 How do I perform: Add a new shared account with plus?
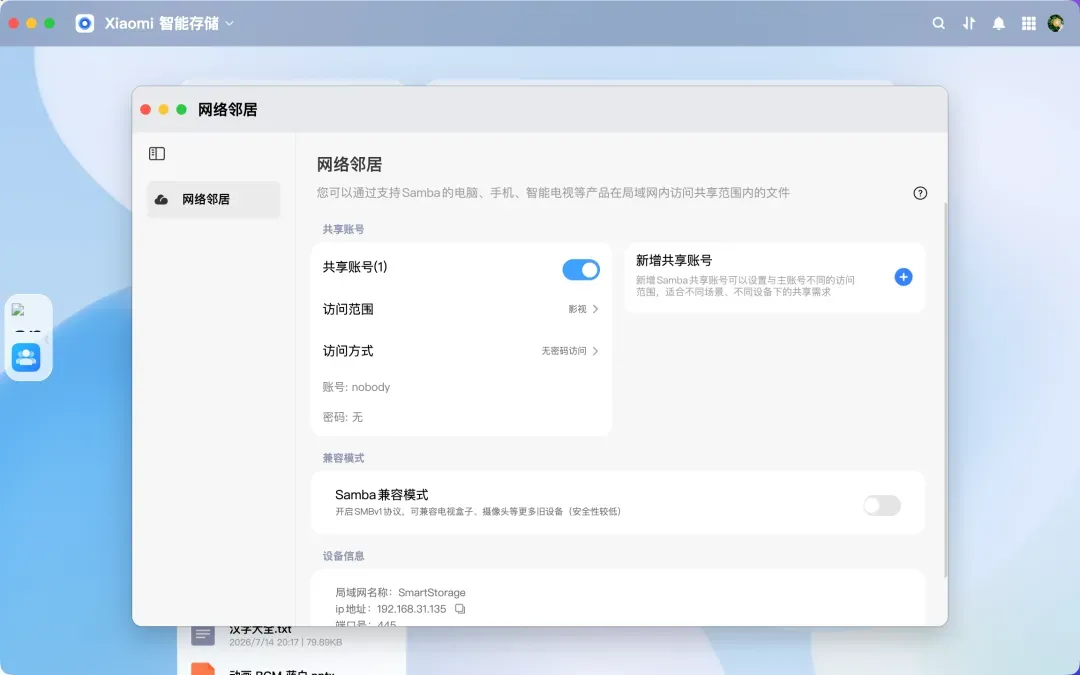pos(903,277)
